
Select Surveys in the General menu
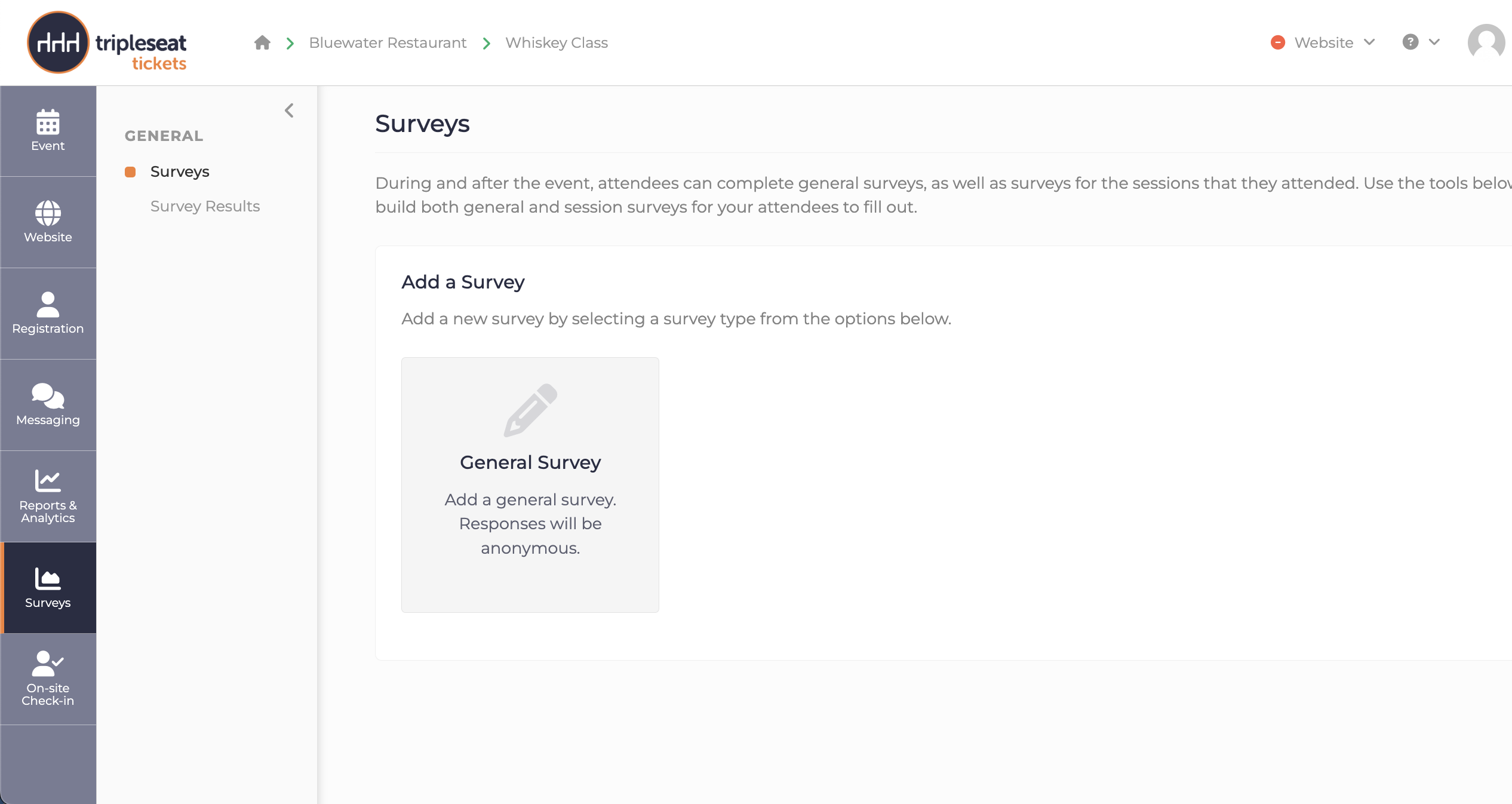(x=180, y=172)
